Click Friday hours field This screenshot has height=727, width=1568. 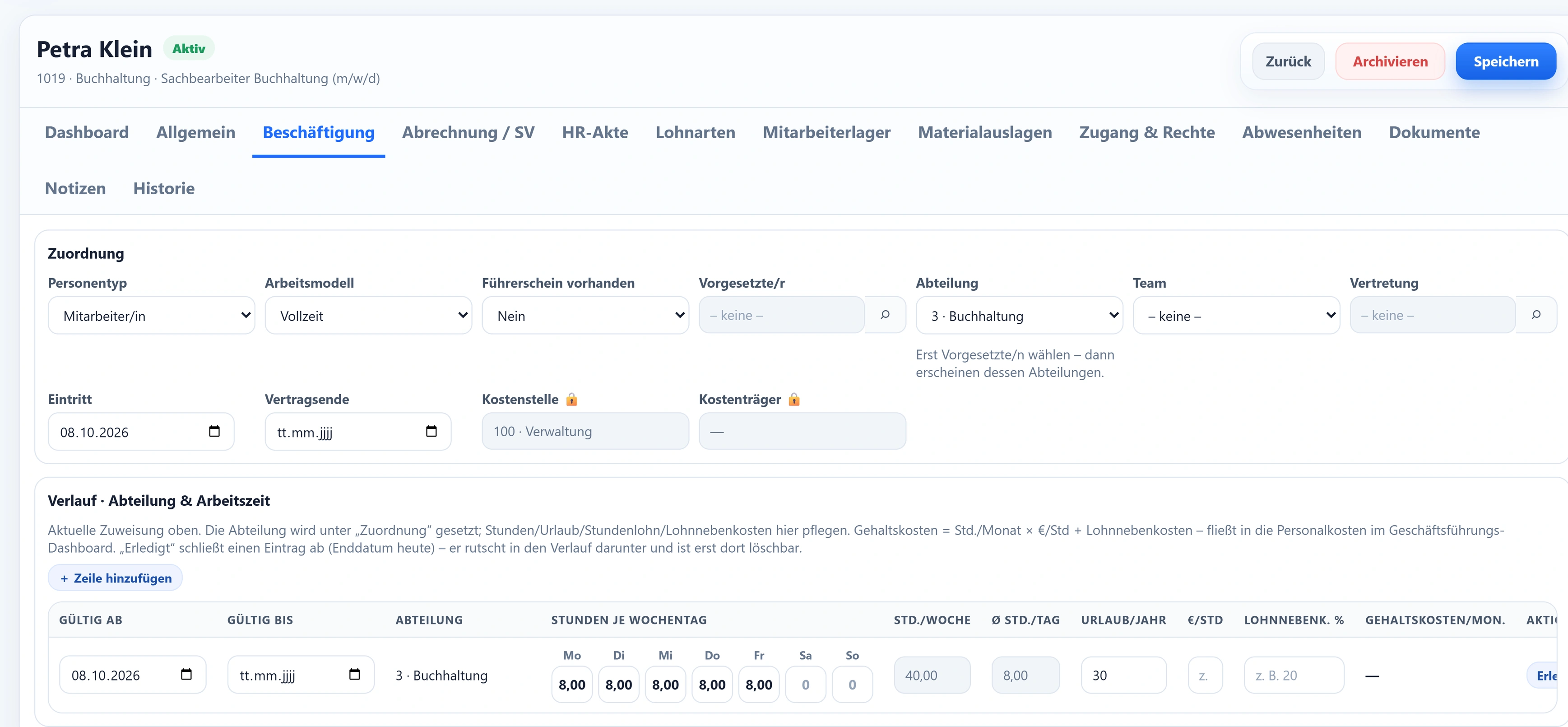click(759, 685)
